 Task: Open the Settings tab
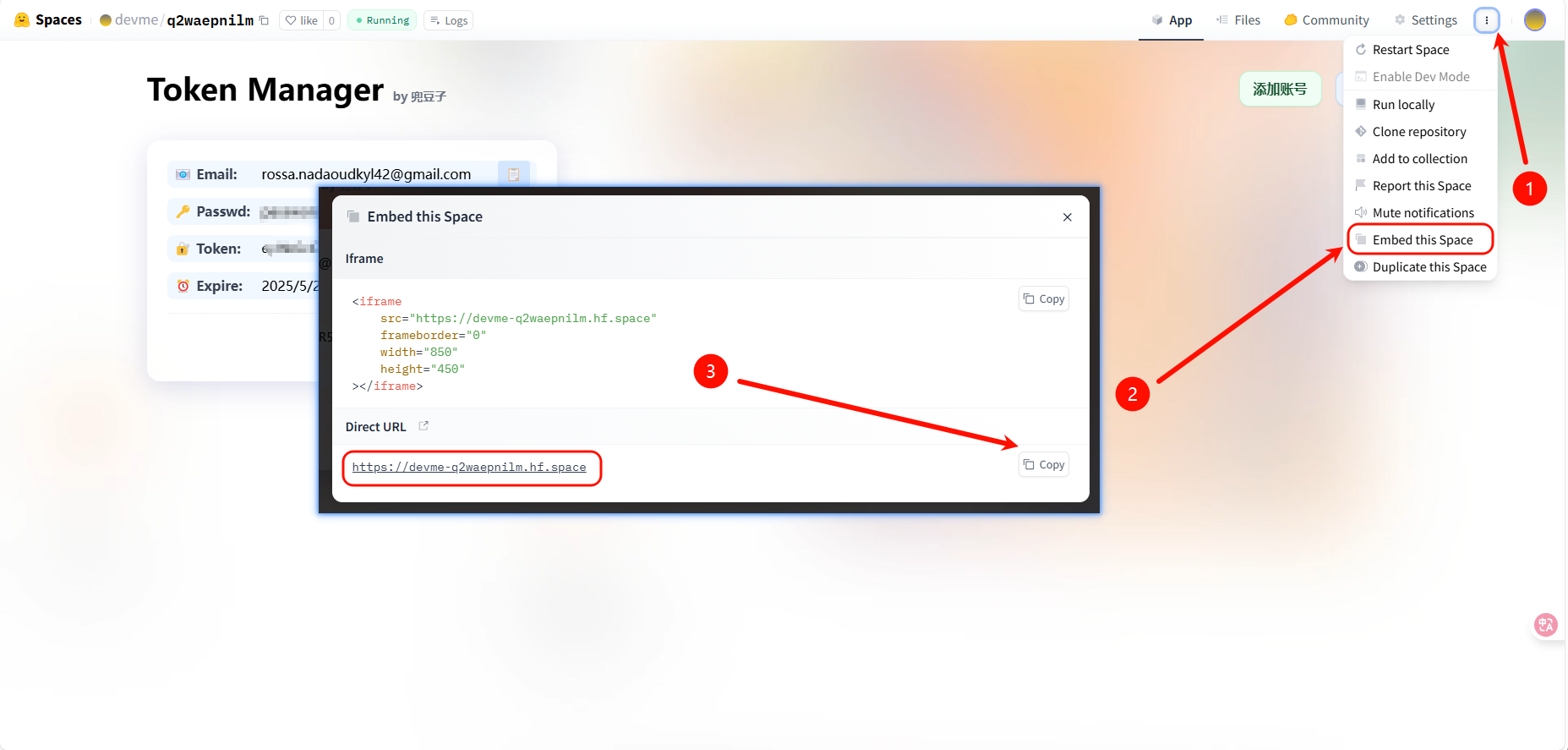pyautogui.click(x=1426, y=20)
